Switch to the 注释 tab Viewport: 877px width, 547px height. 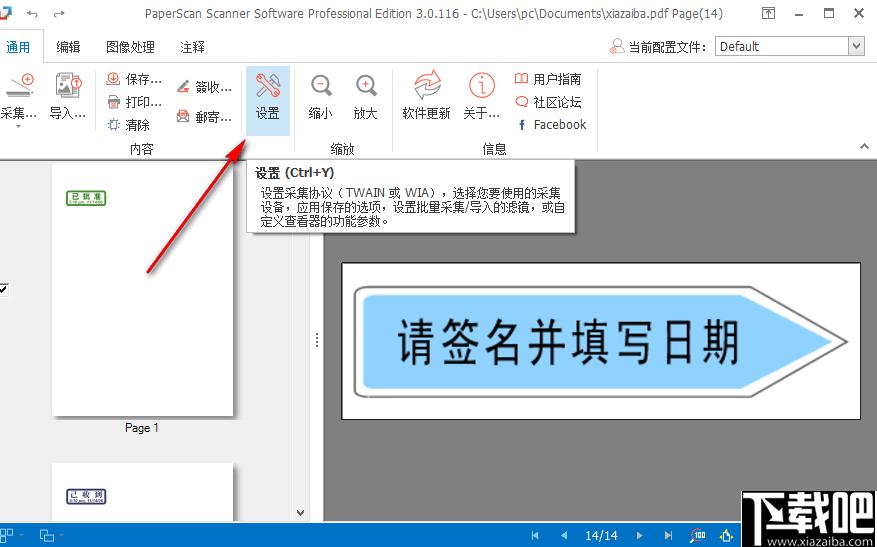pos(192,48)
